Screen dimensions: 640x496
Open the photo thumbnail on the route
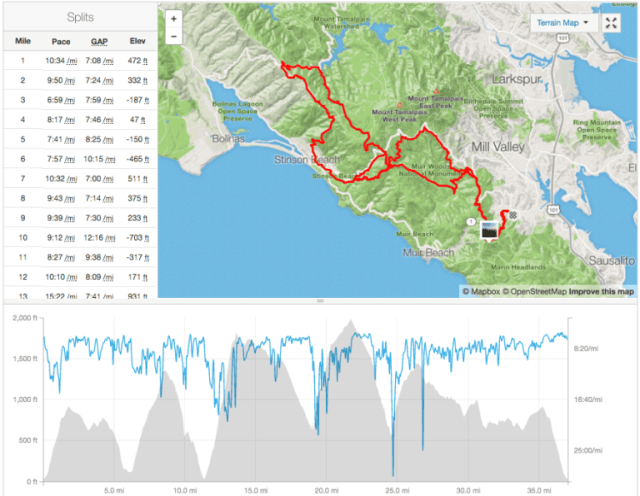pos(490,230)
